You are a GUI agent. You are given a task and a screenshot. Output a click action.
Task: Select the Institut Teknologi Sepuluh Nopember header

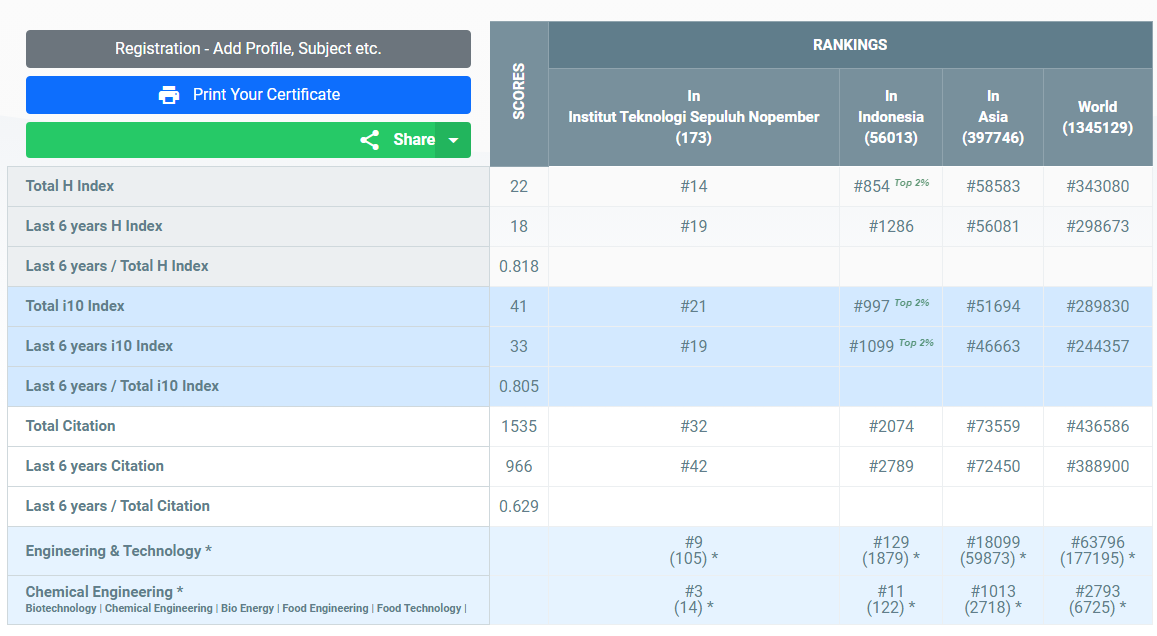click(x=693, y=117)
